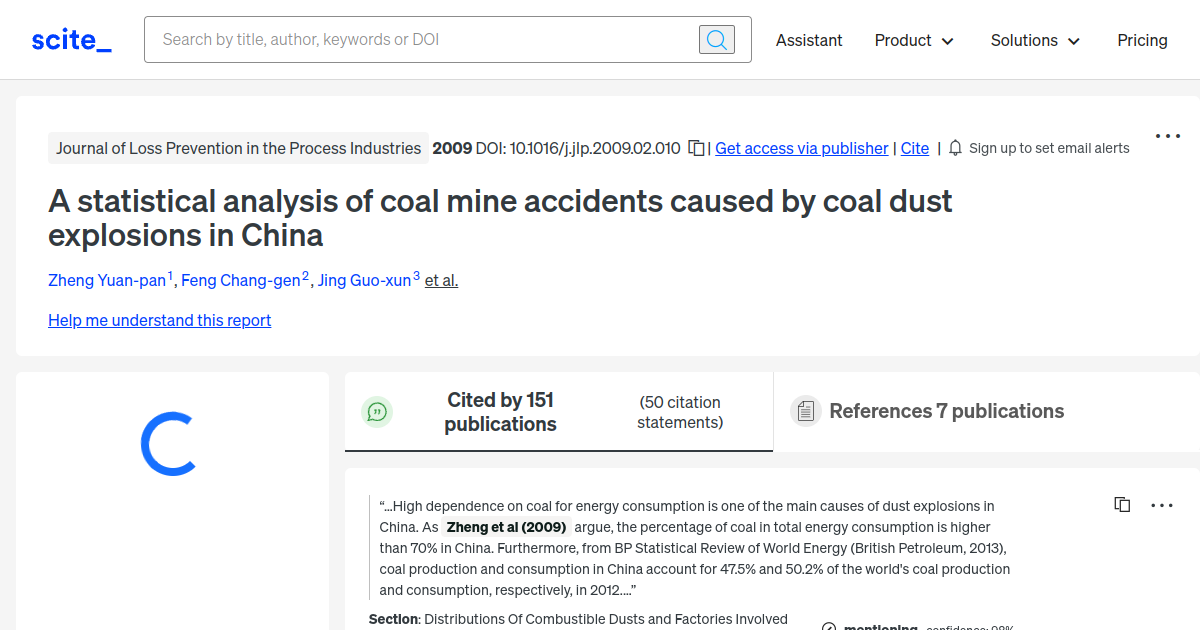
Task: Click the mentioning classification badge icon
Action: pos(829,625)
